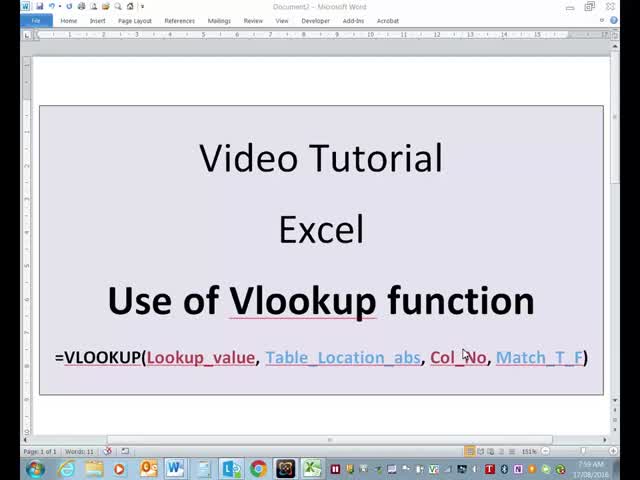Open the File tab
Screen dimensions: 640x480
point(36,21)
